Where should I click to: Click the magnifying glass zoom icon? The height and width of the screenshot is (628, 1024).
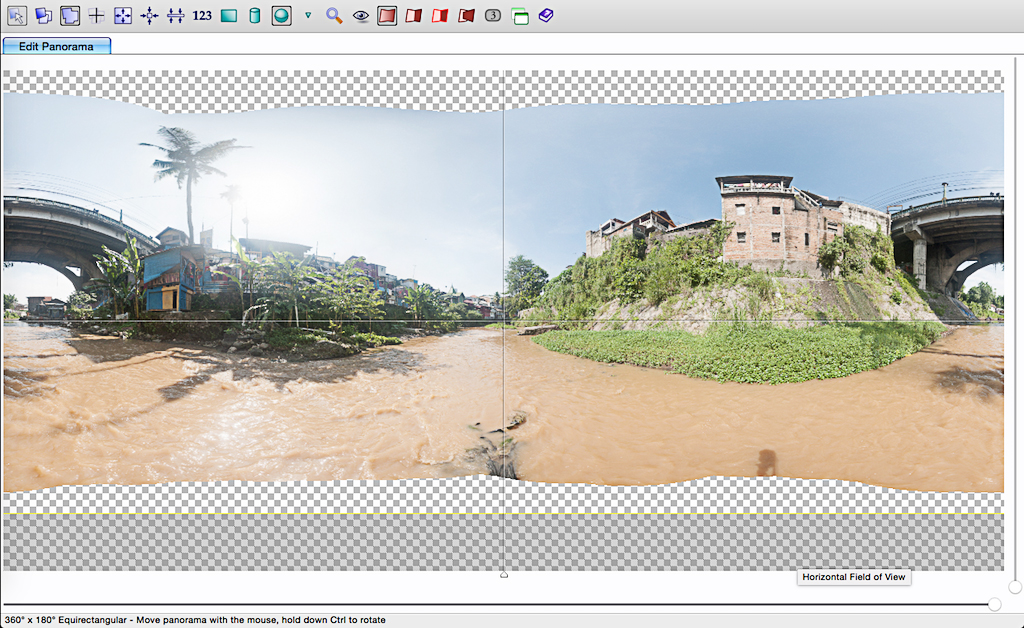click(334, 15)
